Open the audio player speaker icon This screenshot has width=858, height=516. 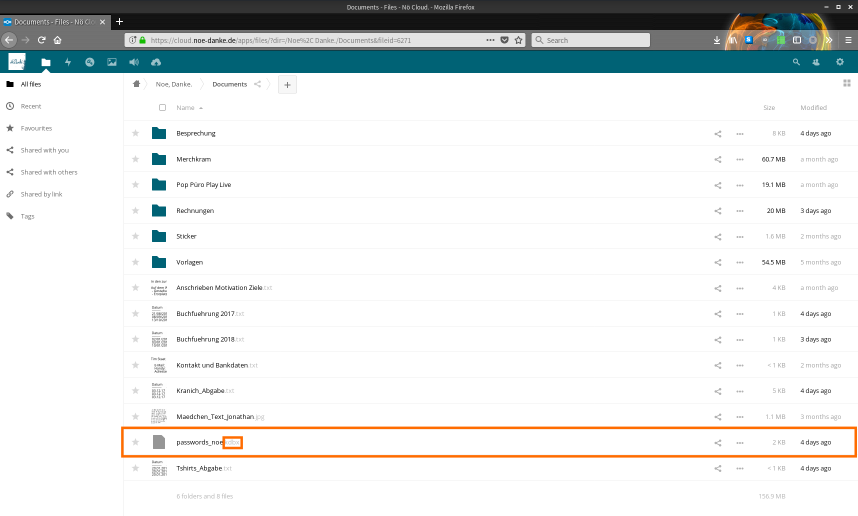pyautogui.click(x=133, y=62)
